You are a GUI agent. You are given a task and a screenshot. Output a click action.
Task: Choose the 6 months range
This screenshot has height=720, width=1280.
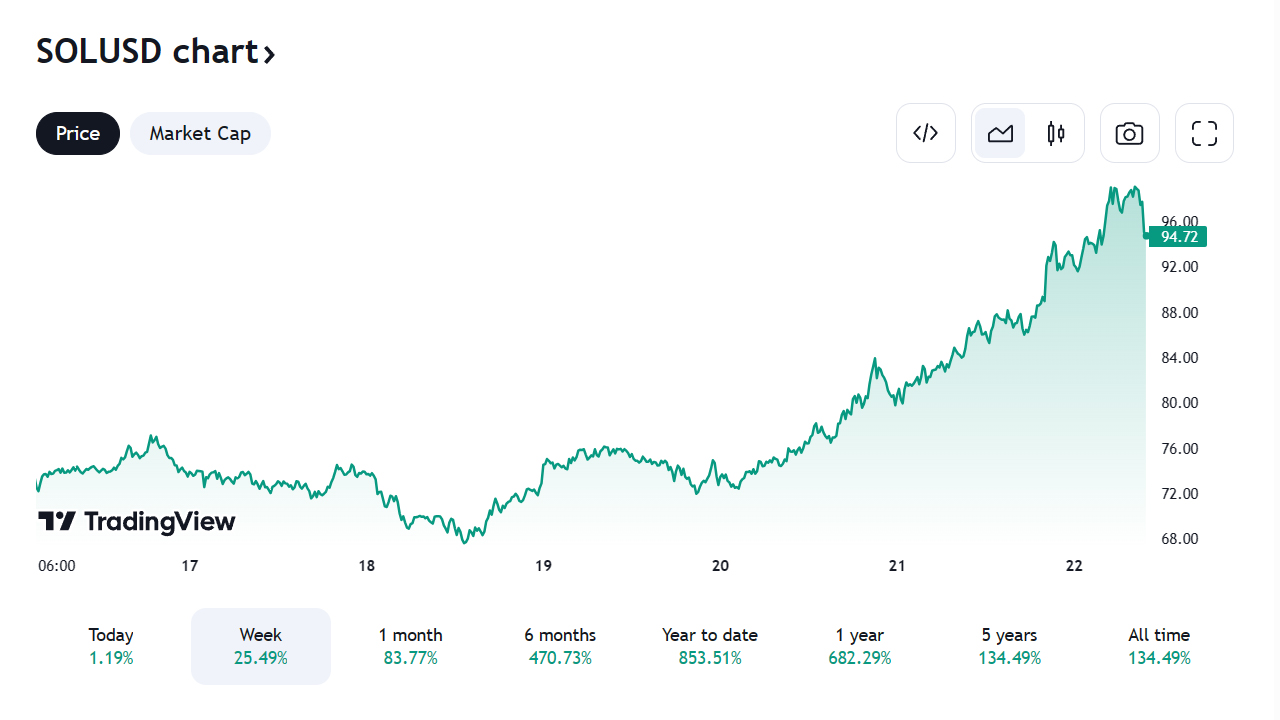click(x=560, y=646)
